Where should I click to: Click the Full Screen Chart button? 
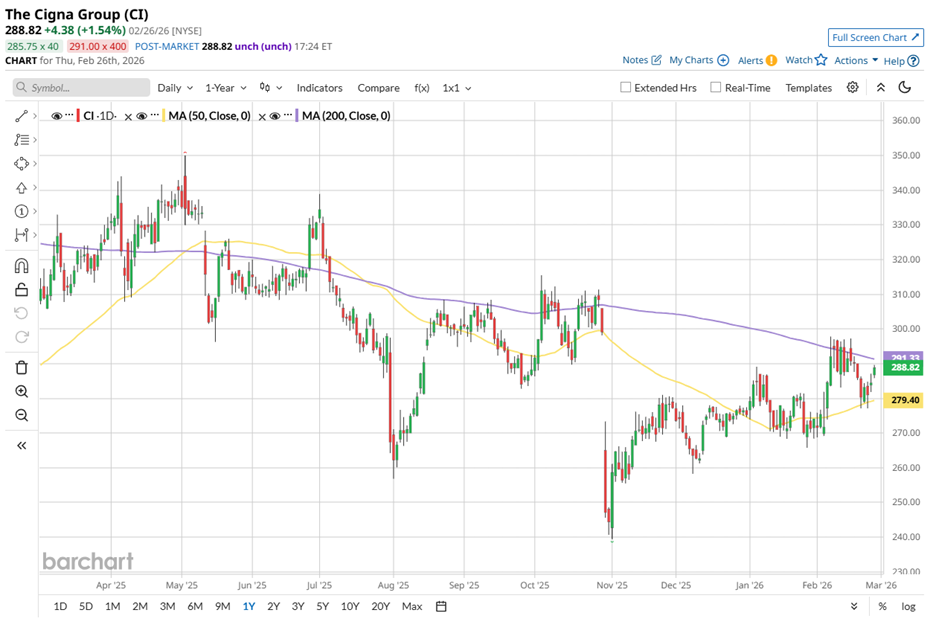coord(875,37)
